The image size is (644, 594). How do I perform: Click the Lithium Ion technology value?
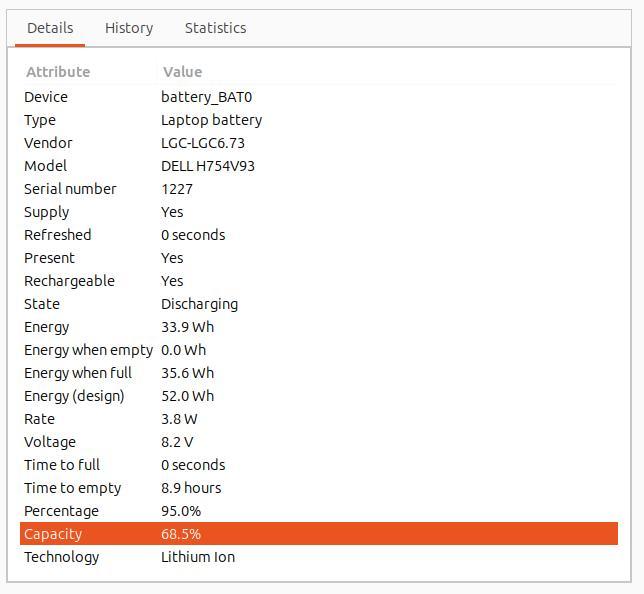tap(198, 557)
